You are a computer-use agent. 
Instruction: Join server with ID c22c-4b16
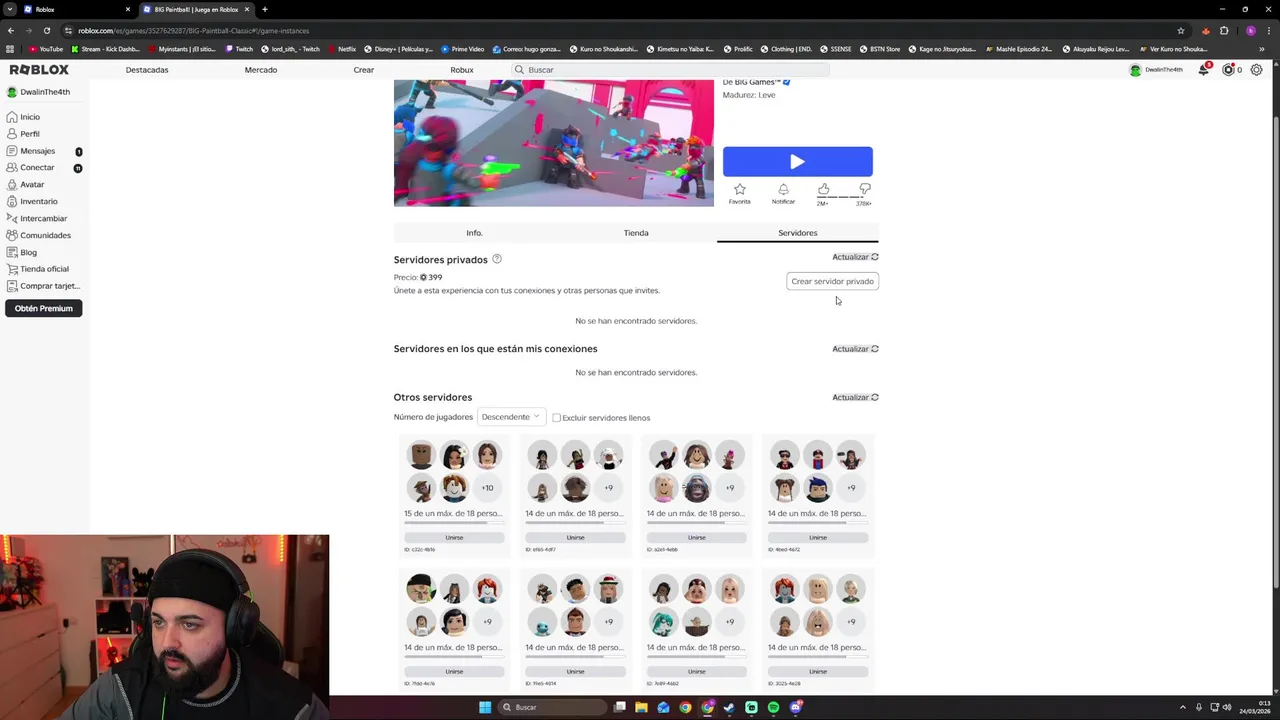(454, 537)
